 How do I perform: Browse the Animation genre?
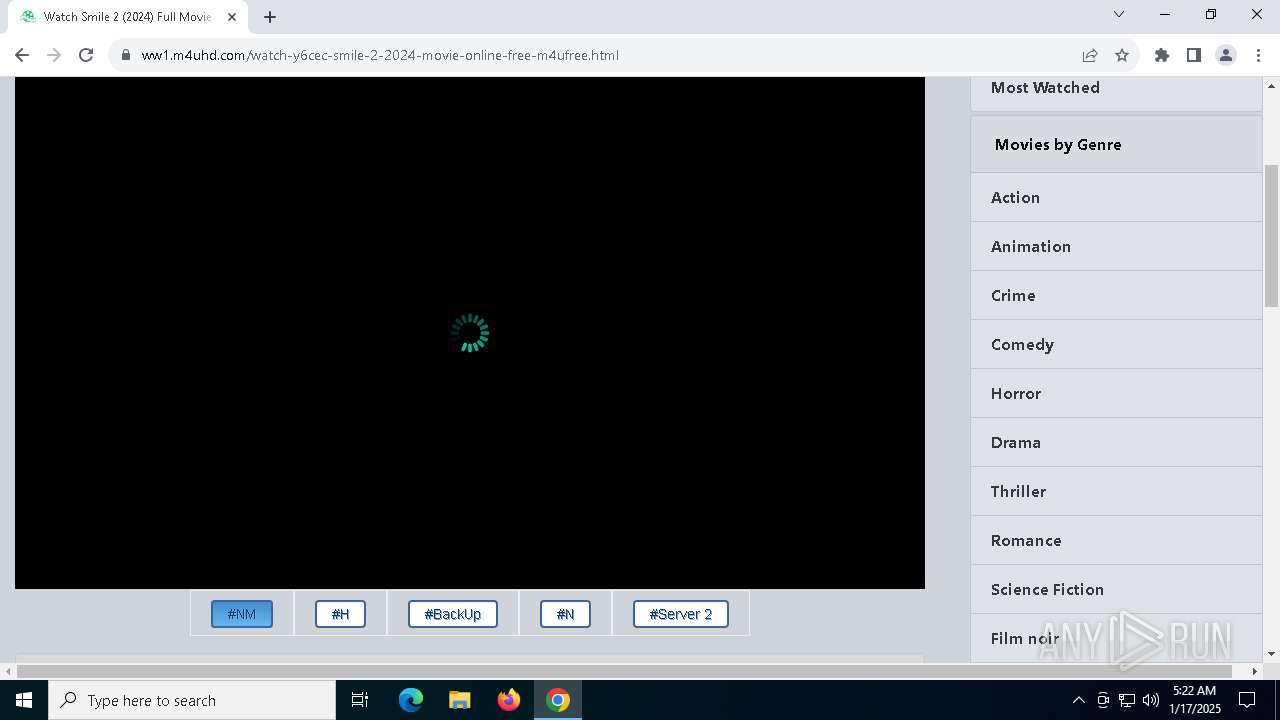pos(1116,246)
